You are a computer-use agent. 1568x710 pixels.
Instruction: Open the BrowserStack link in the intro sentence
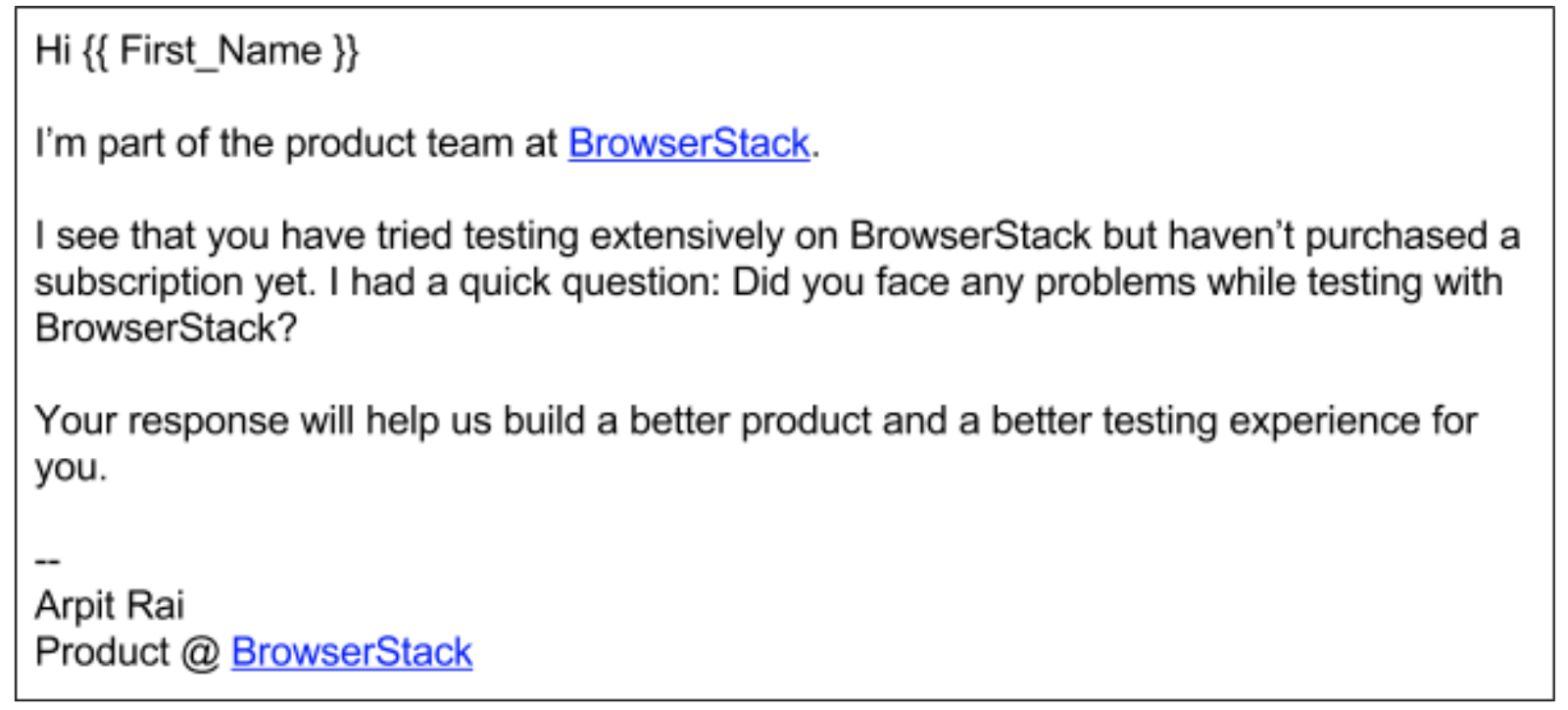(689, 143)
